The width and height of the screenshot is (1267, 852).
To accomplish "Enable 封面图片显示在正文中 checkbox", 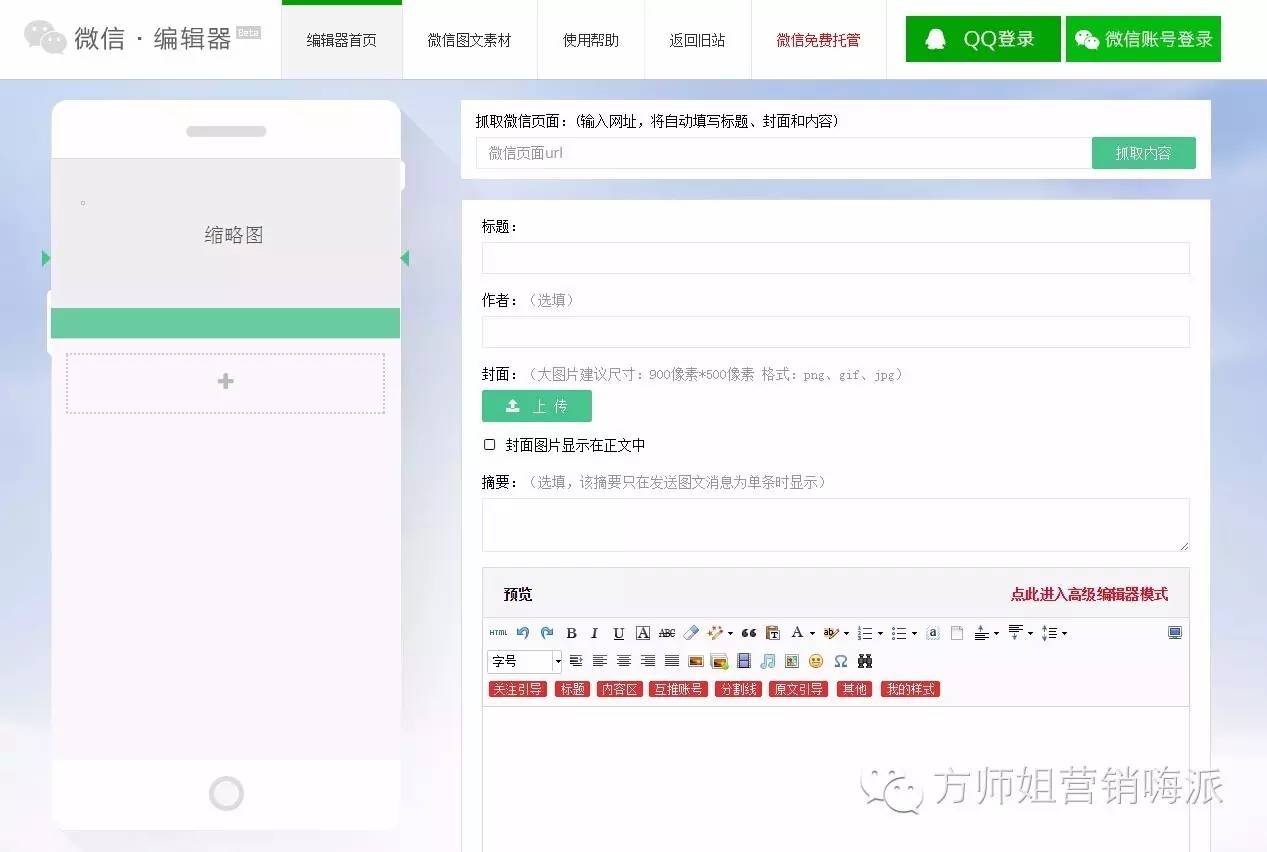I will [489, 444].
